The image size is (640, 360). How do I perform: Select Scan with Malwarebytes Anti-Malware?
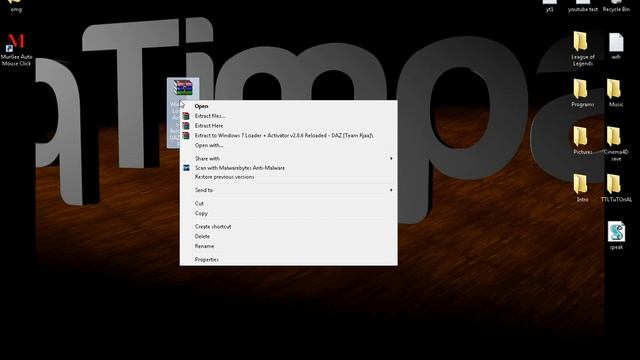coord(289,168)
